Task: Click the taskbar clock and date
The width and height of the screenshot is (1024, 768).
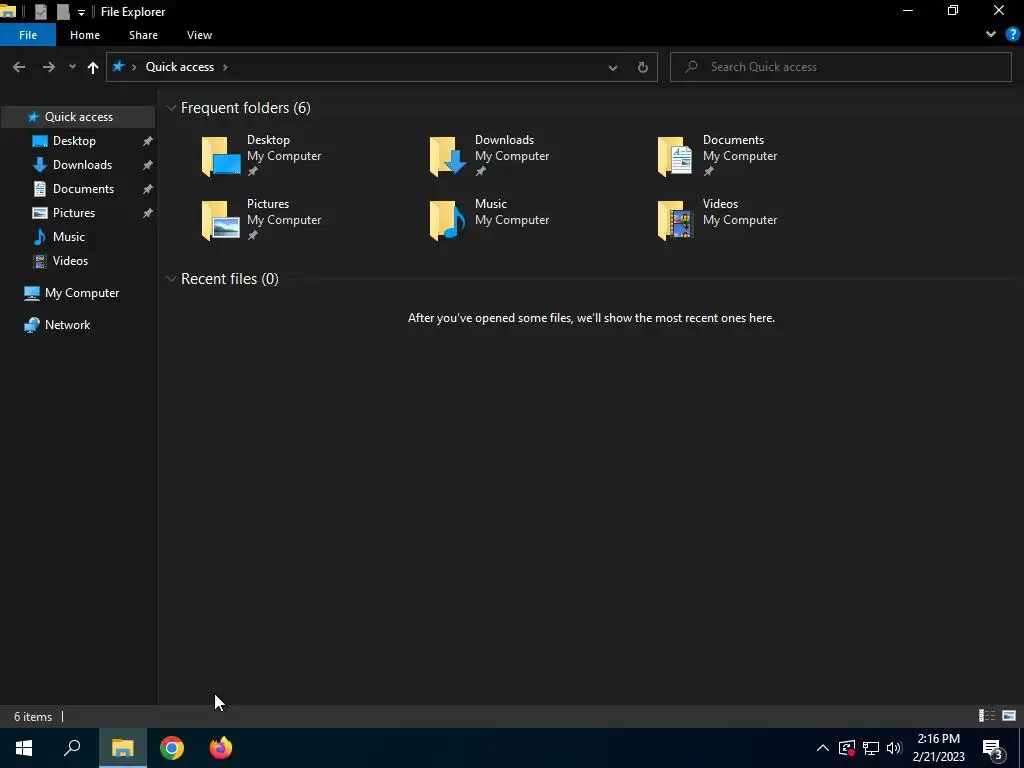Action: pyautogui.click(x=938, y=748)
